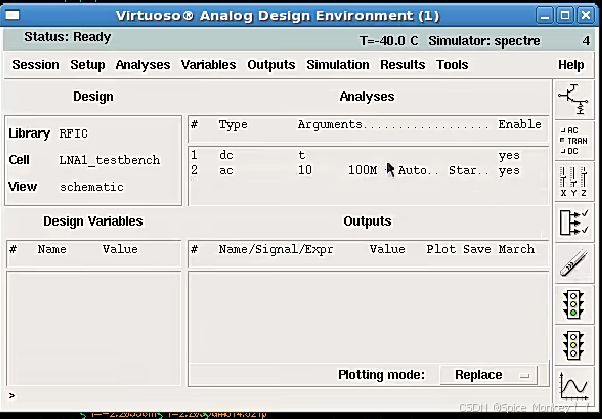Click the Design Variables Value column header
Image resolution: width=602 pixels, height=419 pixels.
pyautogui.click(x=120, y=249)
